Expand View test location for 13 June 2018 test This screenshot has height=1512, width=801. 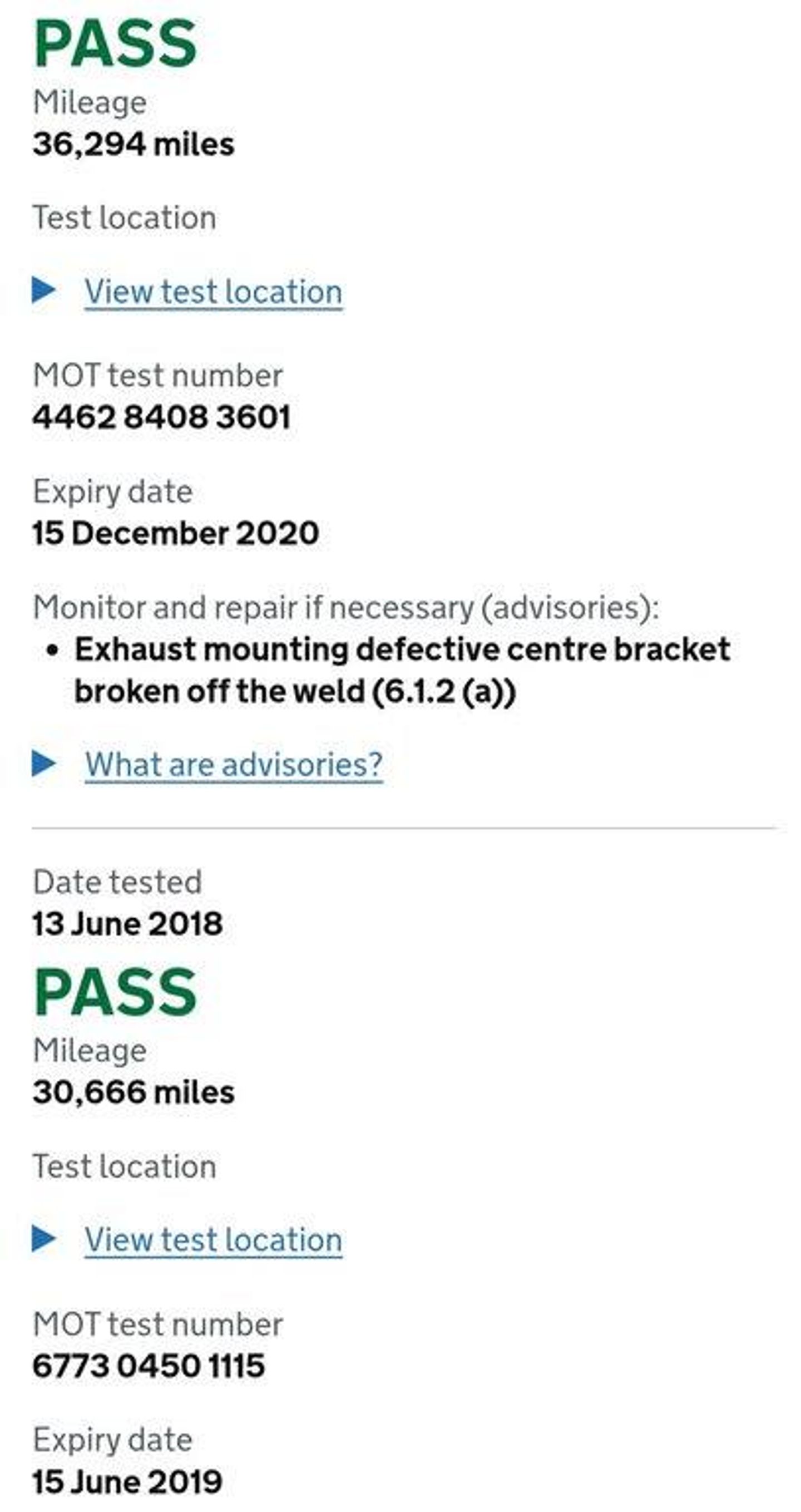point(213,1239)
